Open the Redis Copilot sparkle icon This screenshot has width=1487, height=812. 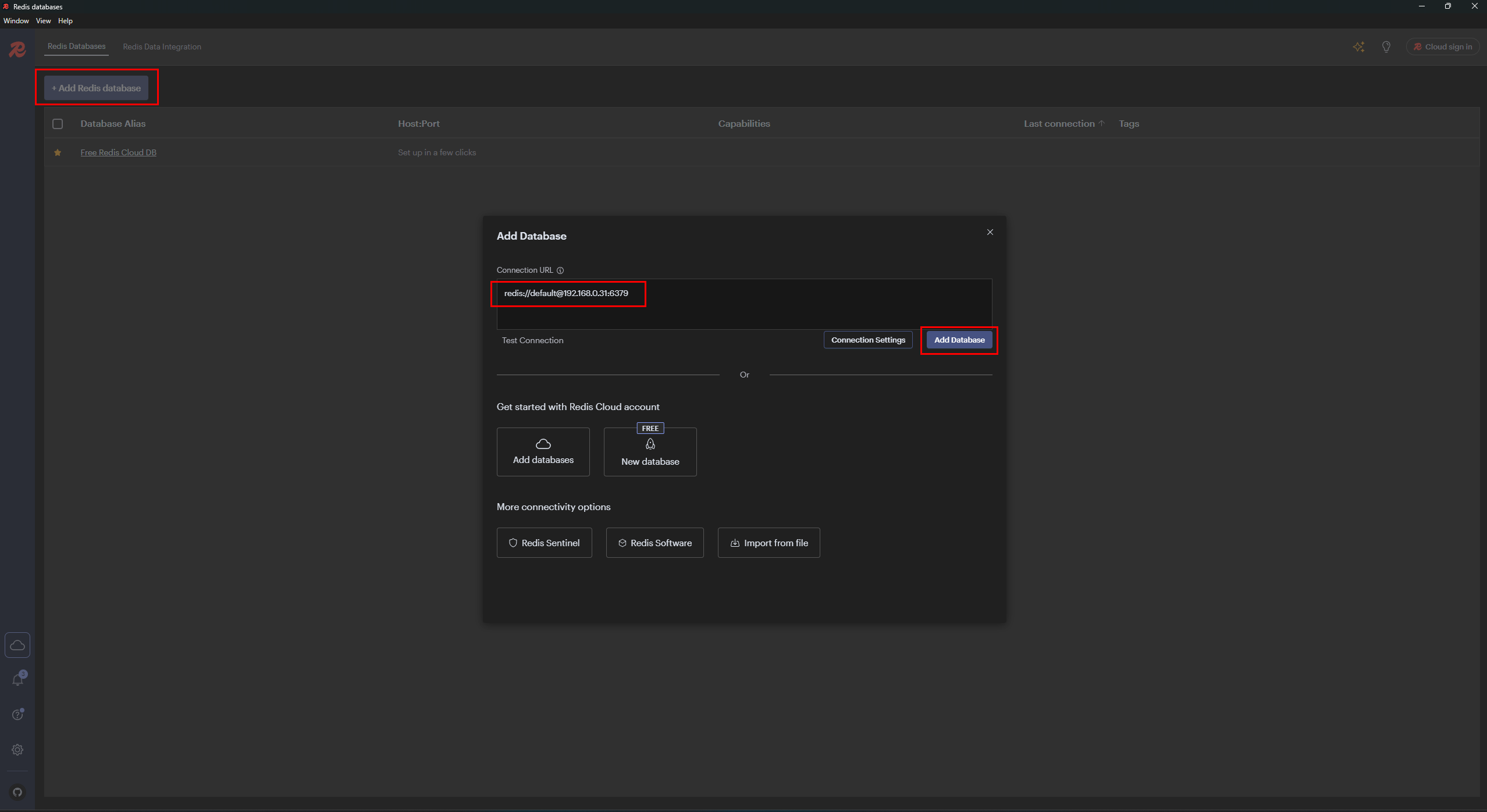click(x=1359, y=47)
